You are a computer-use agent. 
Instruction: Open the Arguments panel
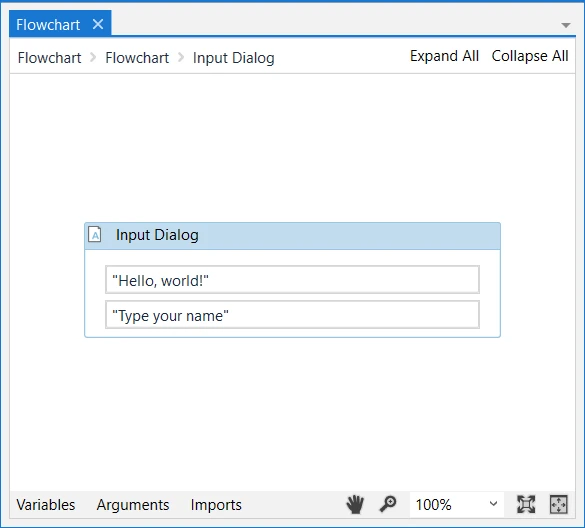point(133,504)
